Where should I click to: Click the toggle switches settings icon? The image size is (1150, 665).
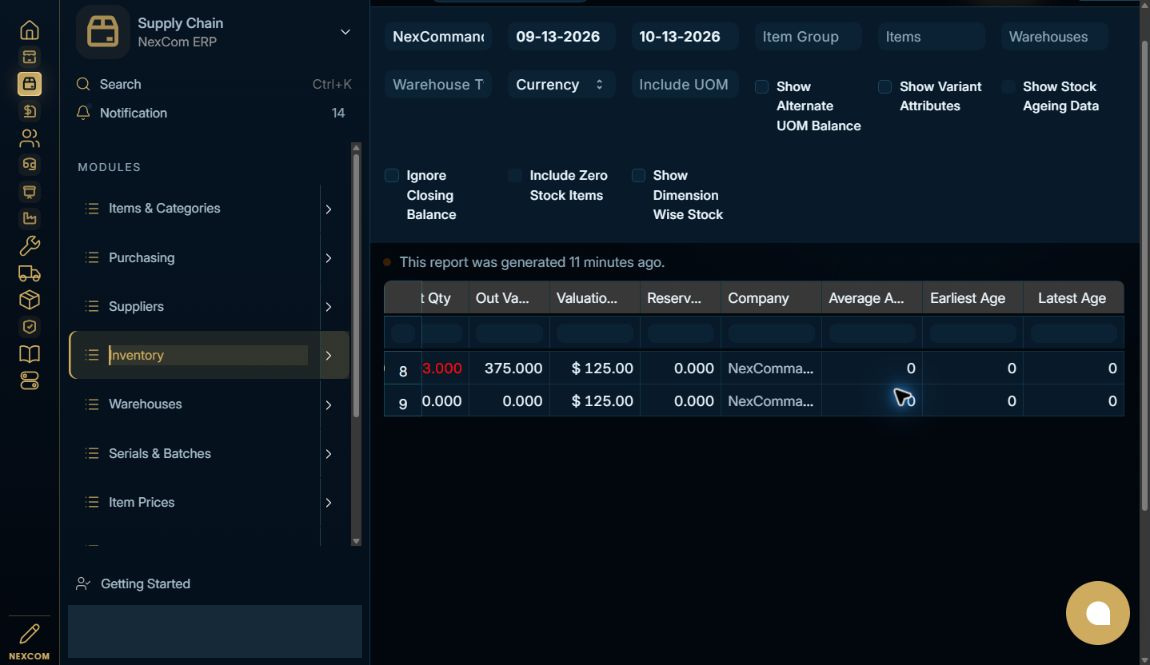pyautogui.click(x=29, y=381)
